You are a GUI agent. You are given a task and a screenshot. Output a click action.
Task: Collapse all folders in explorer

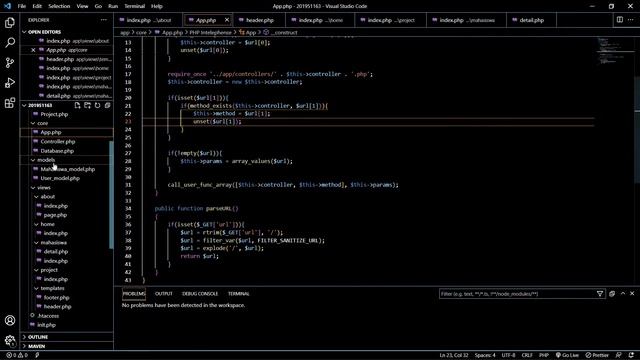[107, 105]
